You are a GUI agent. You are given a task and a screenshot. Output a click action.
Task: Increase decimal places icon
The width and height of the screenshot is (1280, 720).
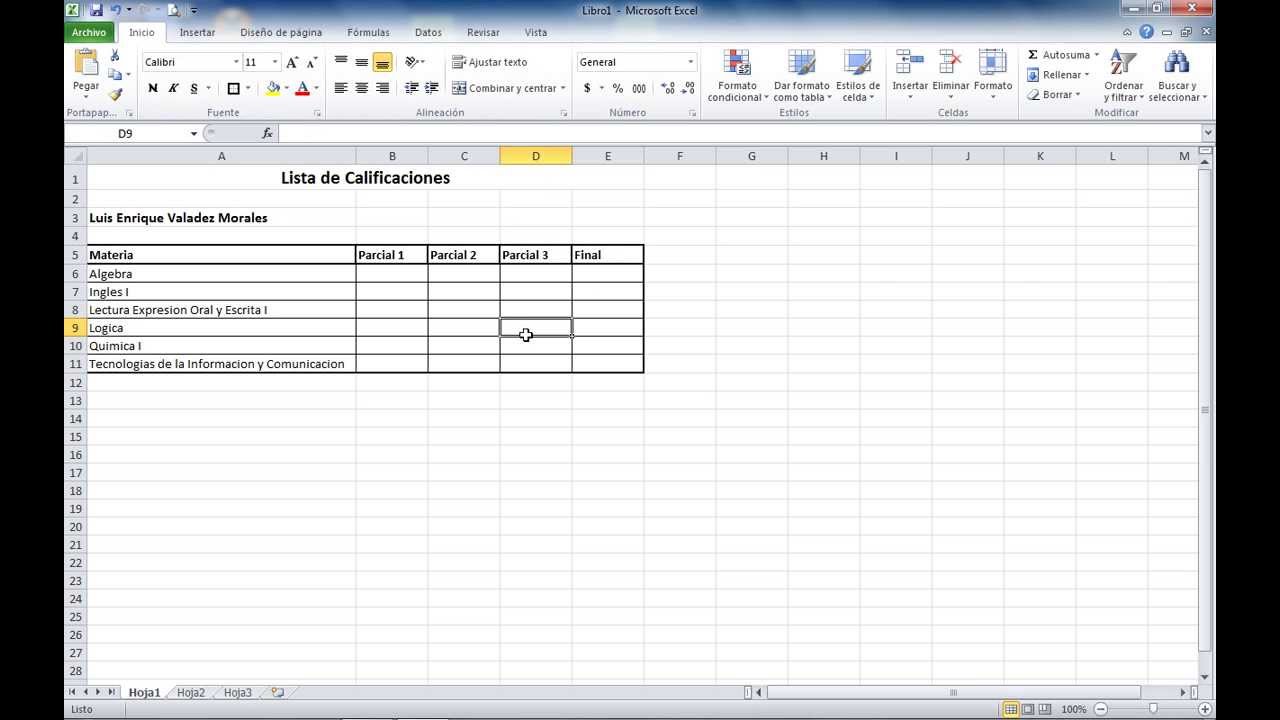(x=668, y=88)
